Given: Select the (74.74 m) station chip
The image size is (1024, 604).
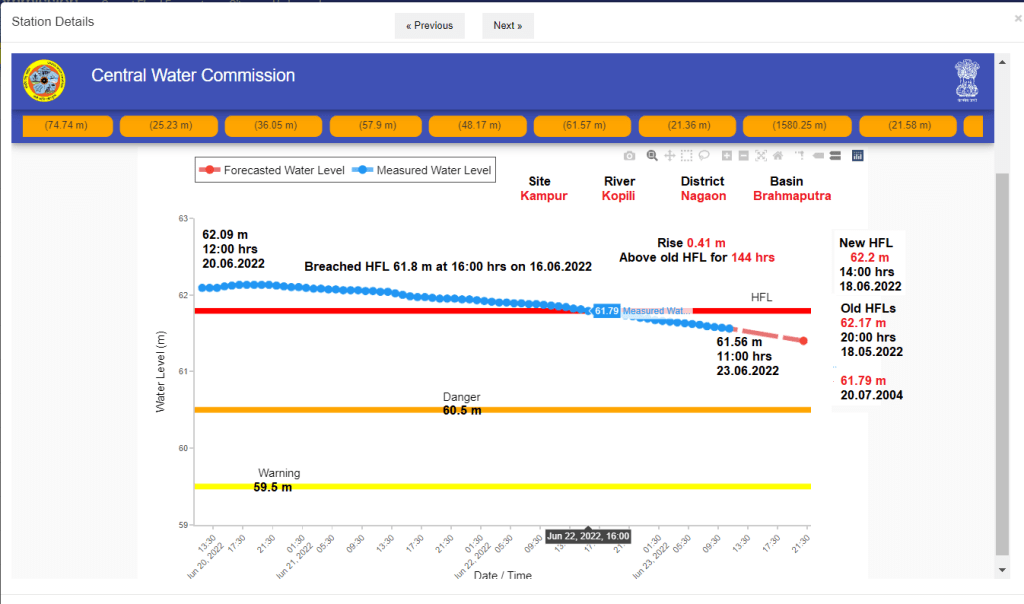Looking at the screenshot, I should tap(66, 126).
